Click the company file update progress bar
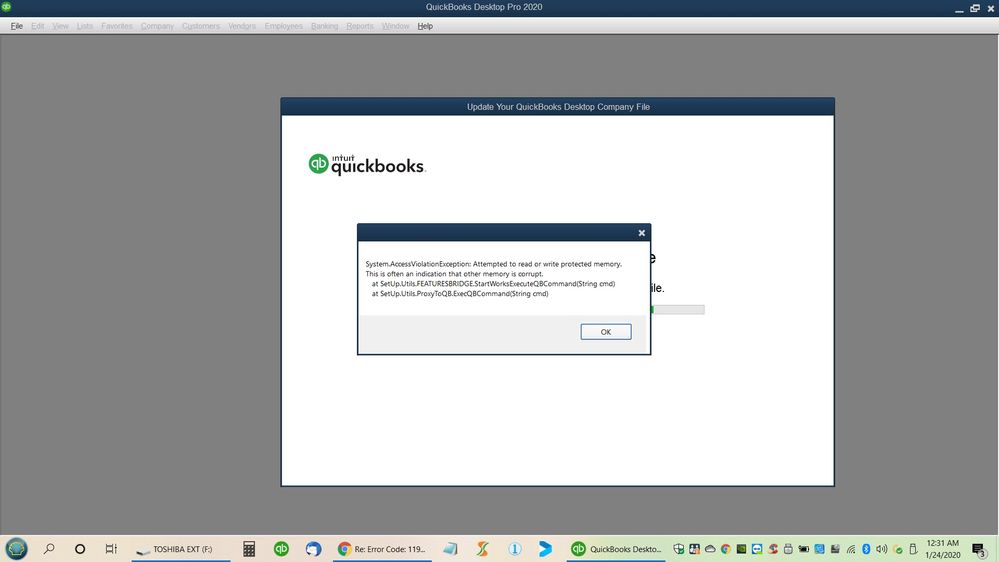Viewport: 999px width, 562px height. [678, 310]
